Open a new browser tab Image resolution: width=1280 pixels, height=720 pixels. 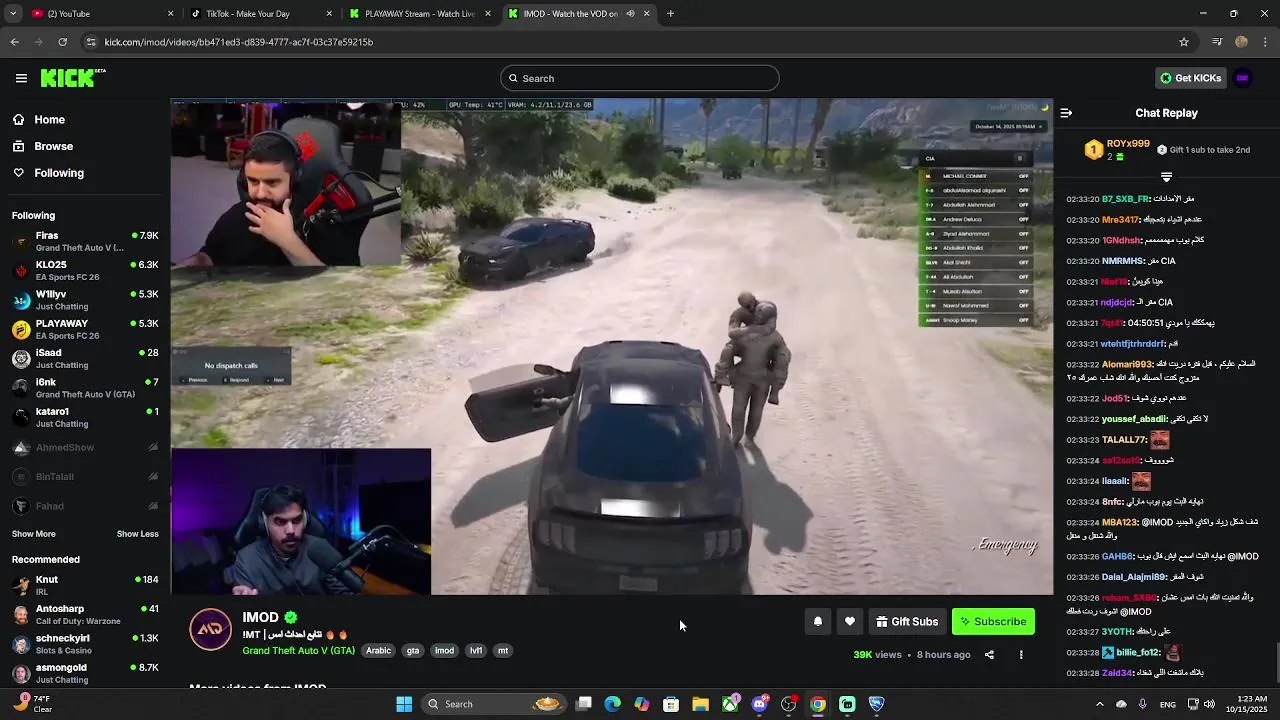pos(670,13)
